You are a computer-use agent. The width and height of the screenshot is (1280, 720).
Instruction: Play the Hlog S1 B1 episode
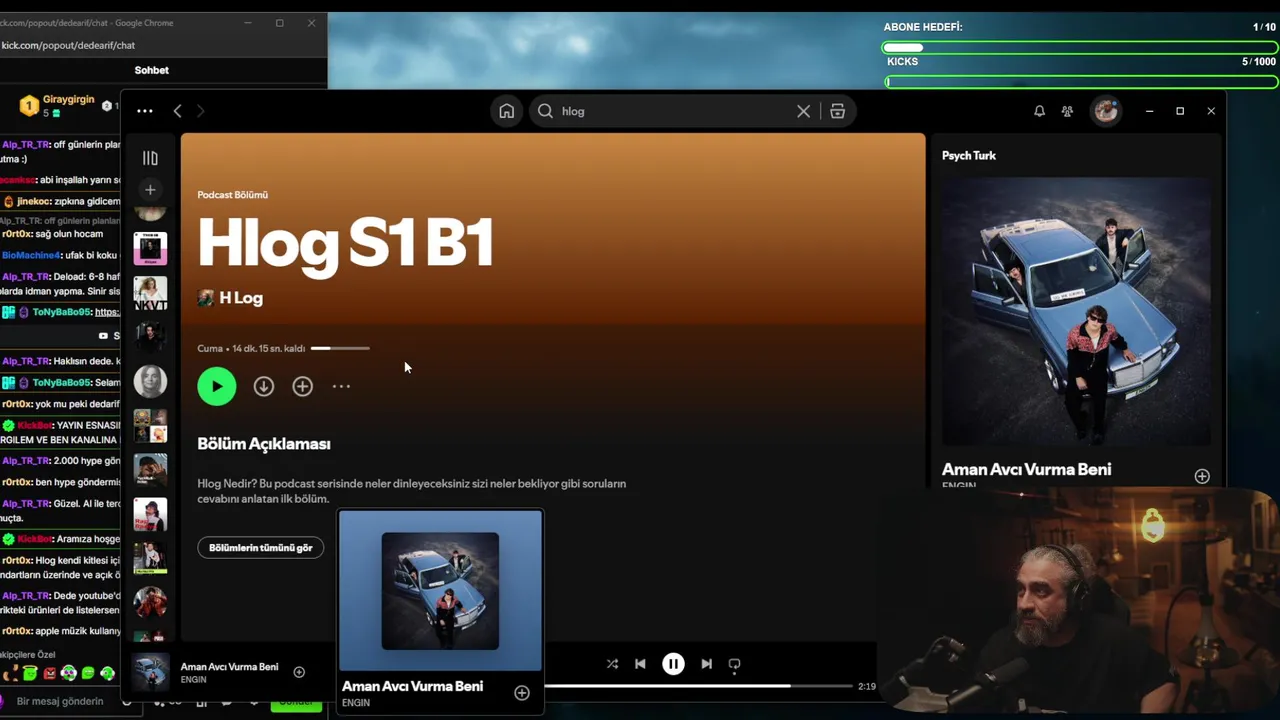(x=217, y=386)
